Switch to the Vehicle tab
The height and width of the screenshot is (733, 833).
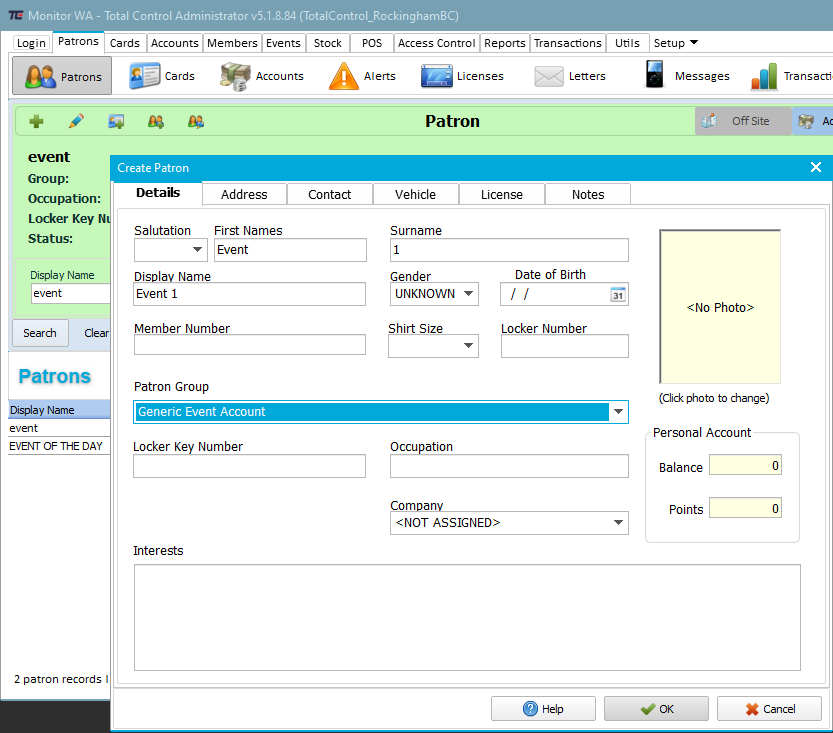[x=415, y=194]
